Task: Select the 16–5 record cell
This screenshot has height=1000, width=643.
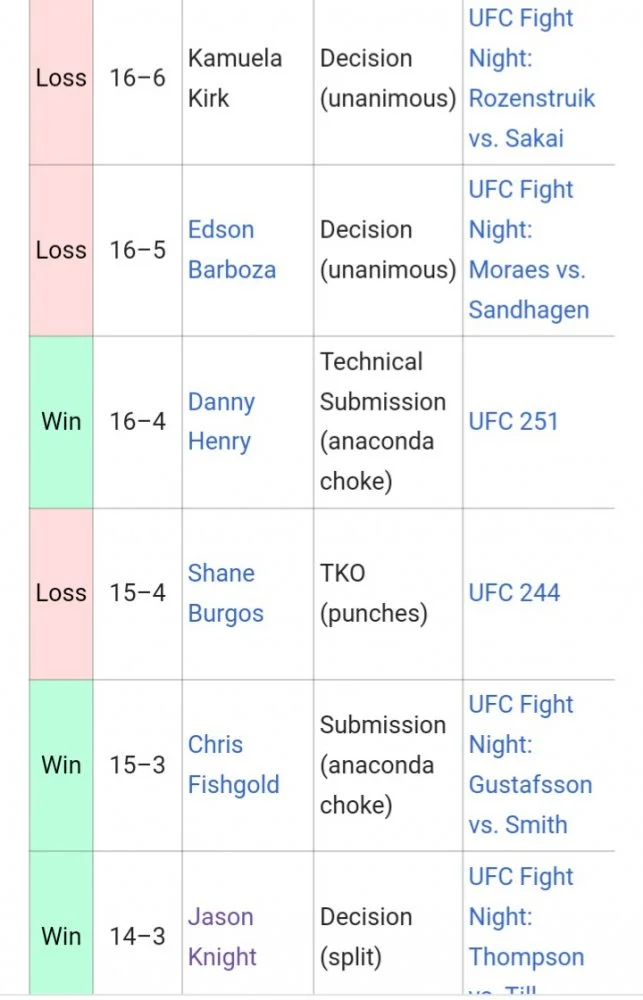Action: [138, 250]
